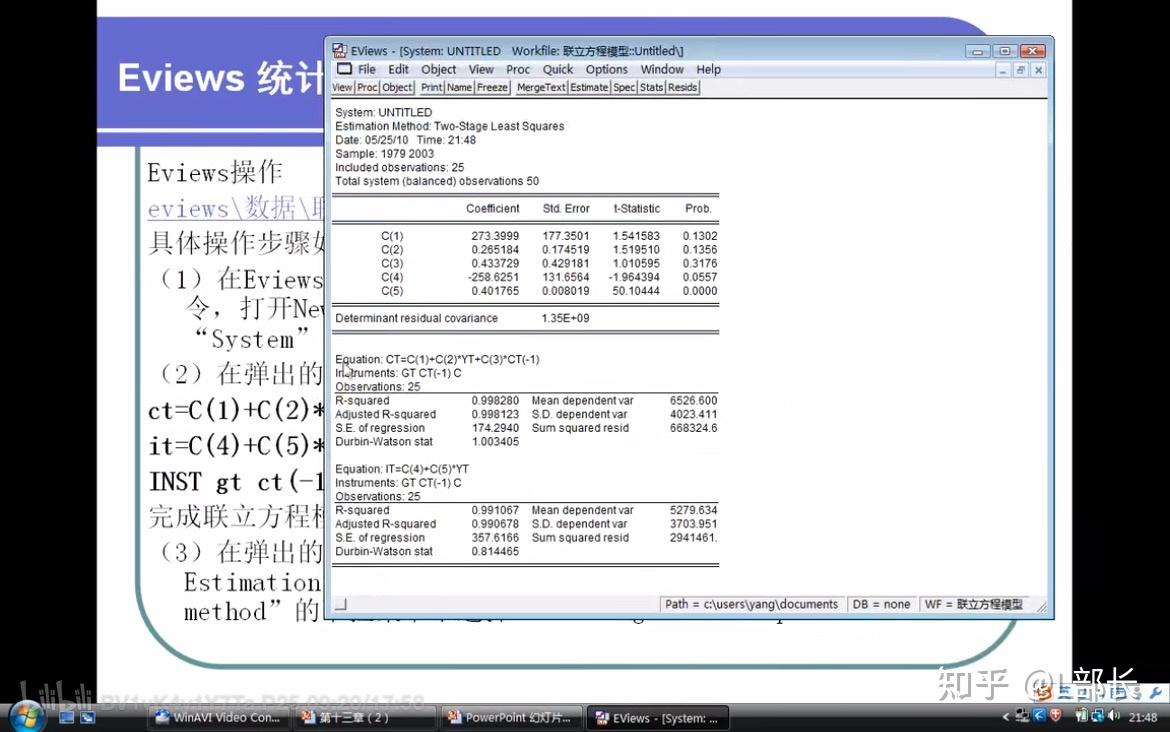Viewport: 1170px width, 732px height.
Task: Click MergeText on the toolbar
Action: point(540,87)
